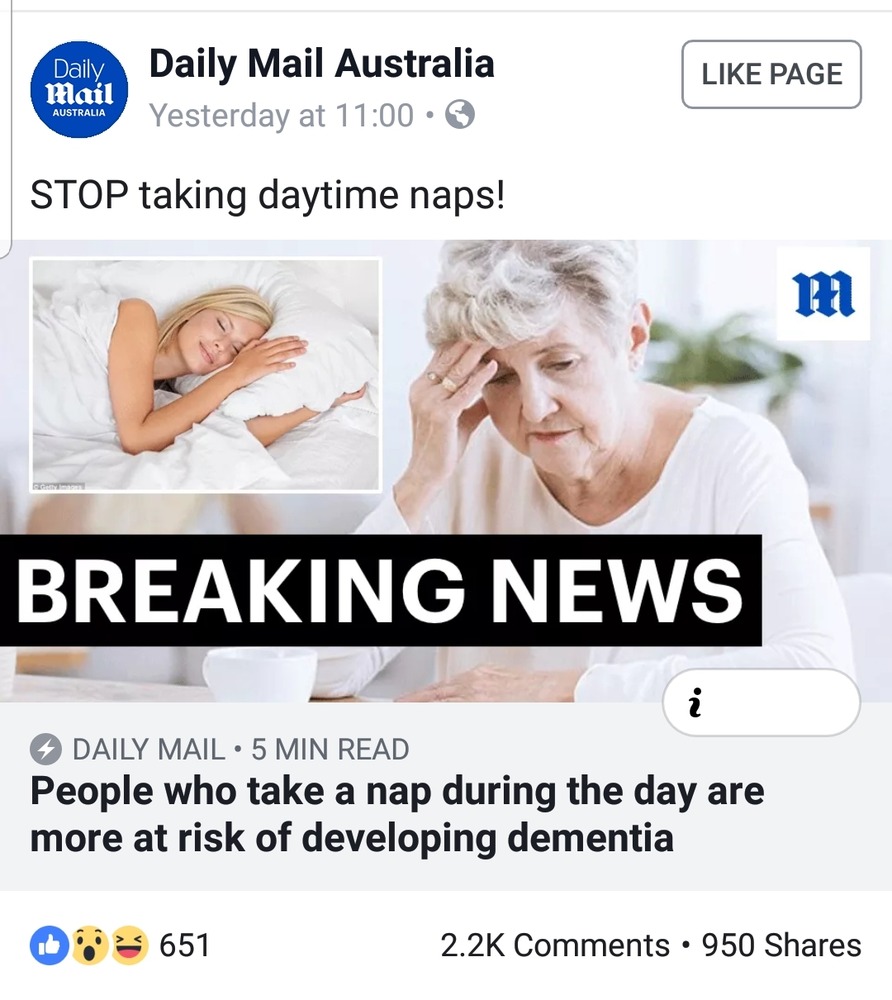The height and width of the screenshot is (1000, 892).
Task: Tap the Wow reaction emoji
Action: click(x=89, y=945)
